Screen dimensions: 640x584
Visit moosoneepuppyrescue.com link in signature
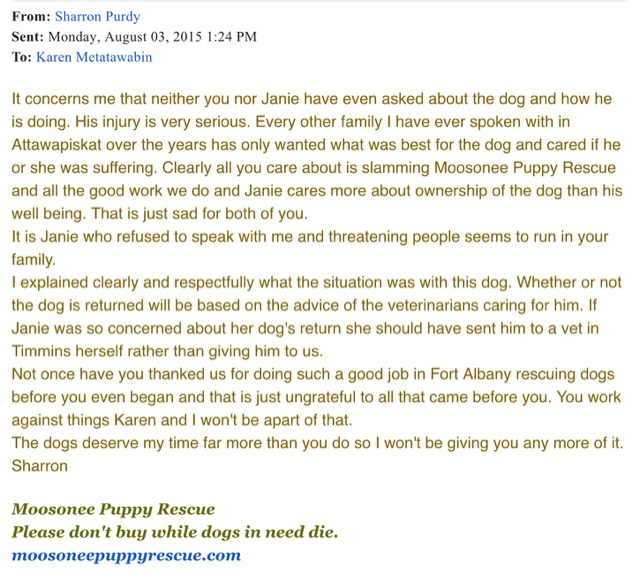point(126,555)
